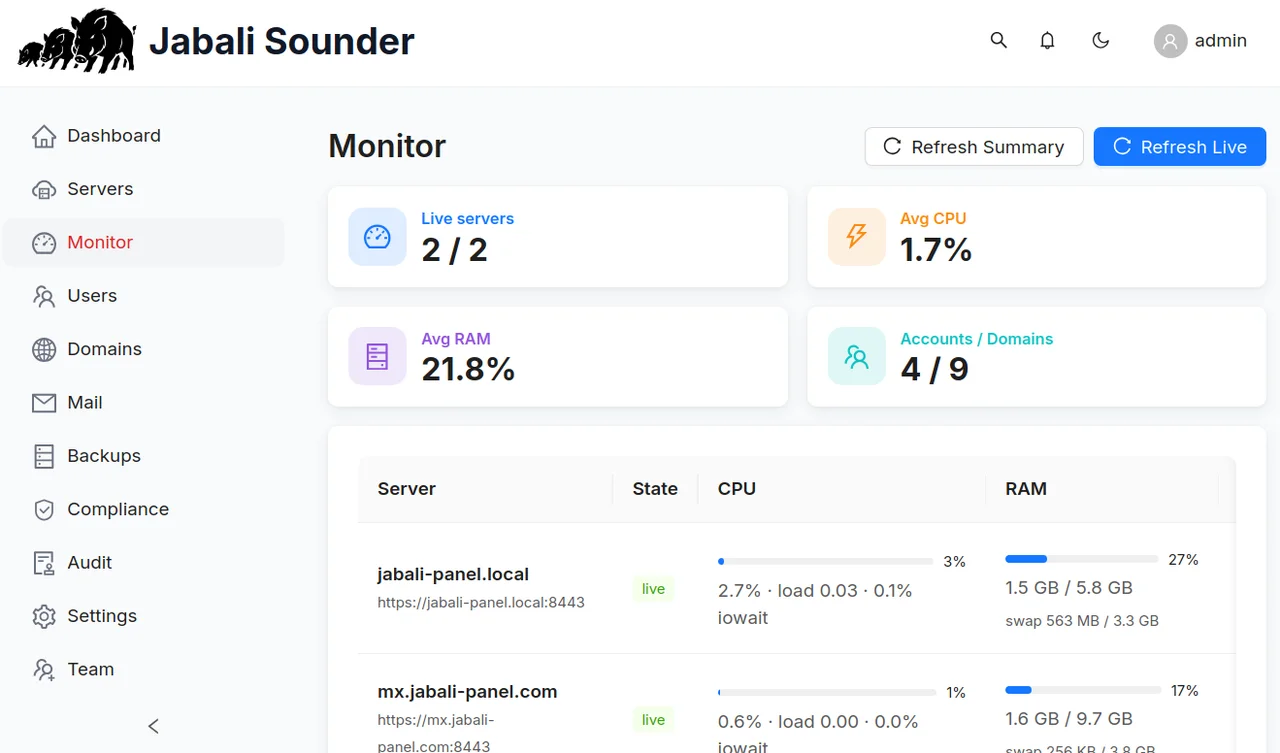
Task: Collapse the sidebar with the left chevron
Action: pos(153,726)
